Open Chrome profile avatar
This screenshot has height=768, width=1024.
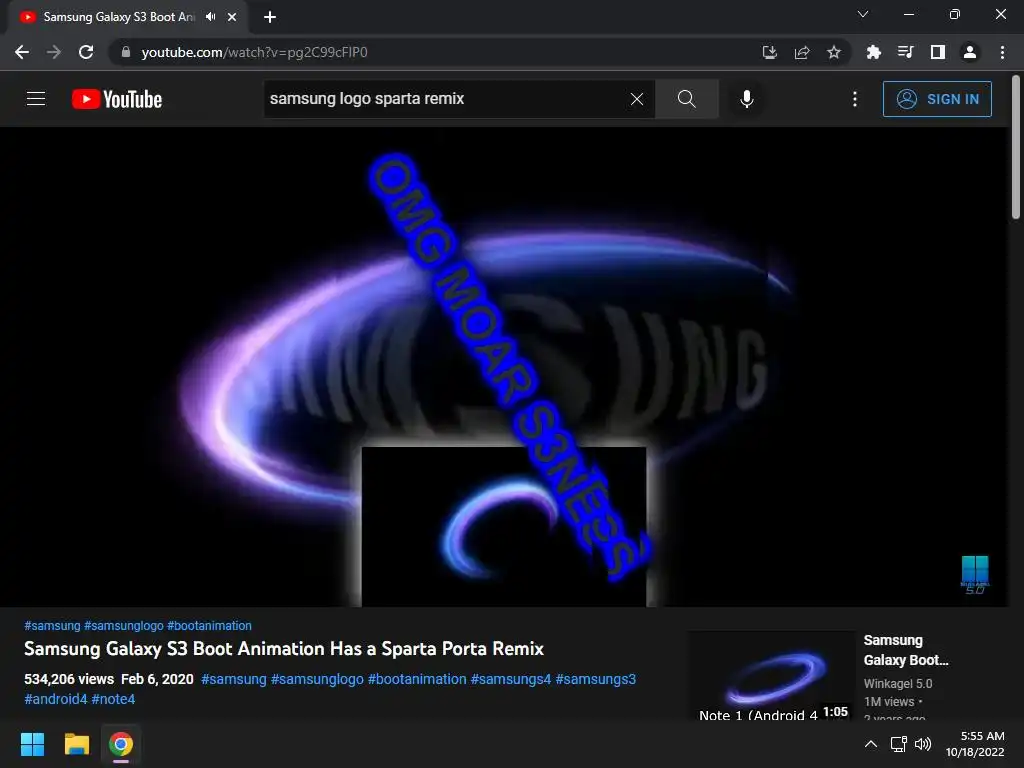(970, 52)
